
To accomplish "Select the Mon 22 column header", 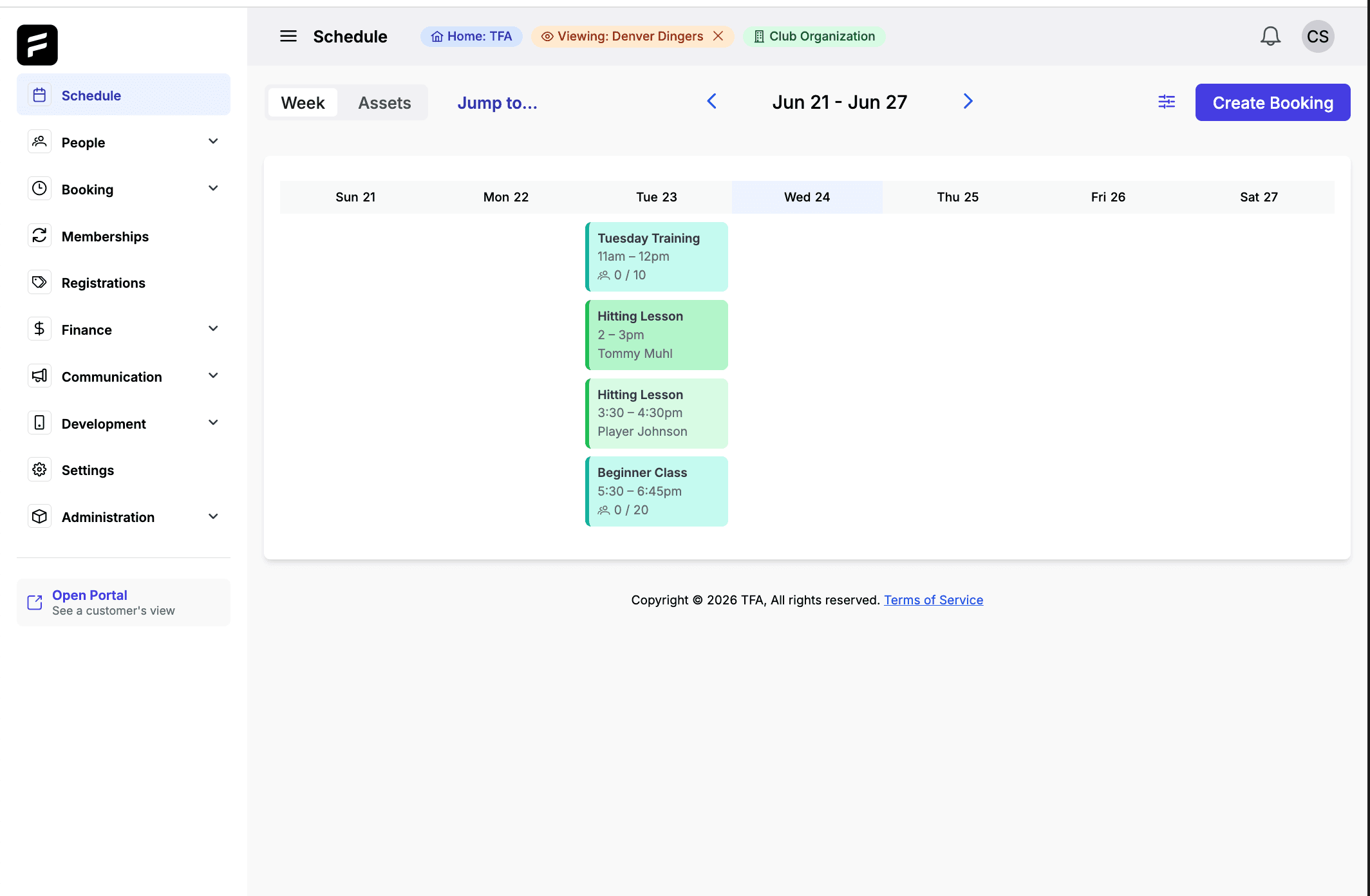I will pos(506,197).
